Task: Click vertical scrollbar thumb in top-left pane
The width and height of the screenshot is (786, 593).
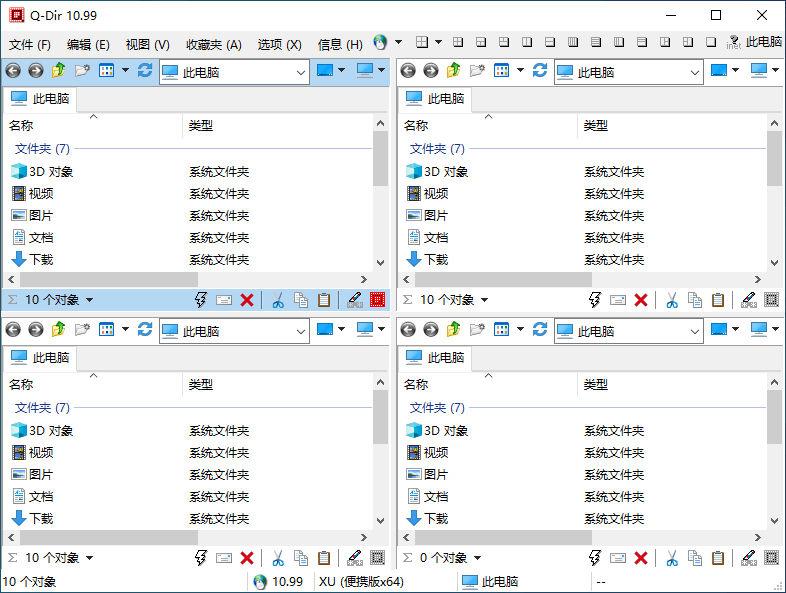Action: click(x=380, y=158)
